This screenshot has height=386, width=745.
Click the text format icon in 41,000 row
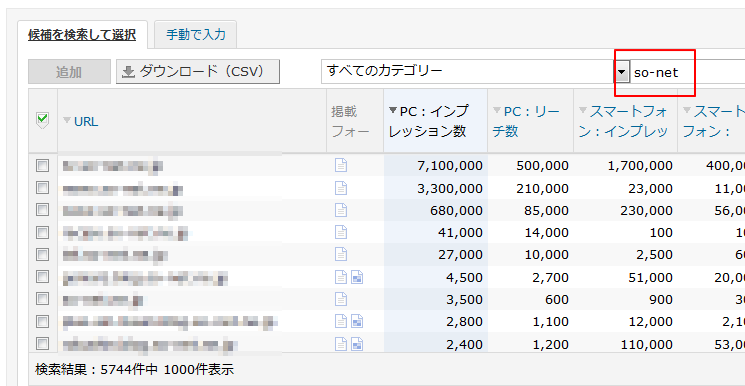(341, 232)
